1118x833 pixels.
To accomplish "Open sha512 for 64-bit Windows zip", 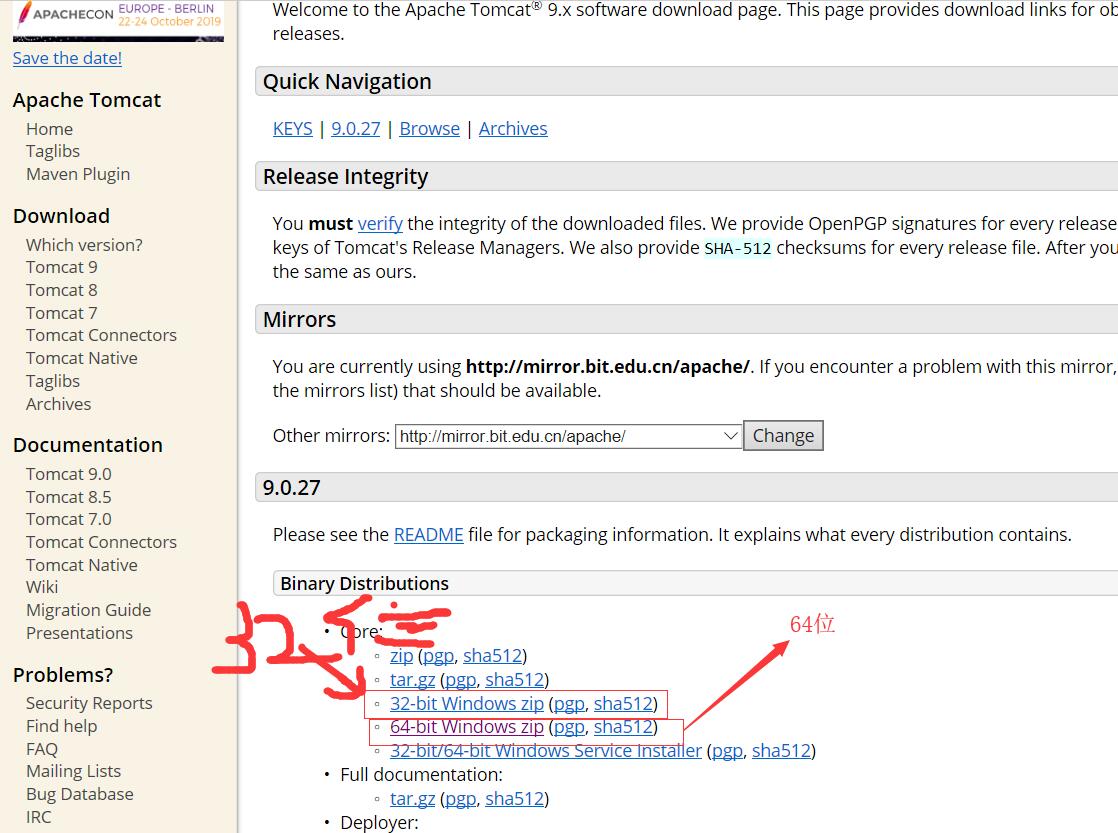I will tap(623, 726).
